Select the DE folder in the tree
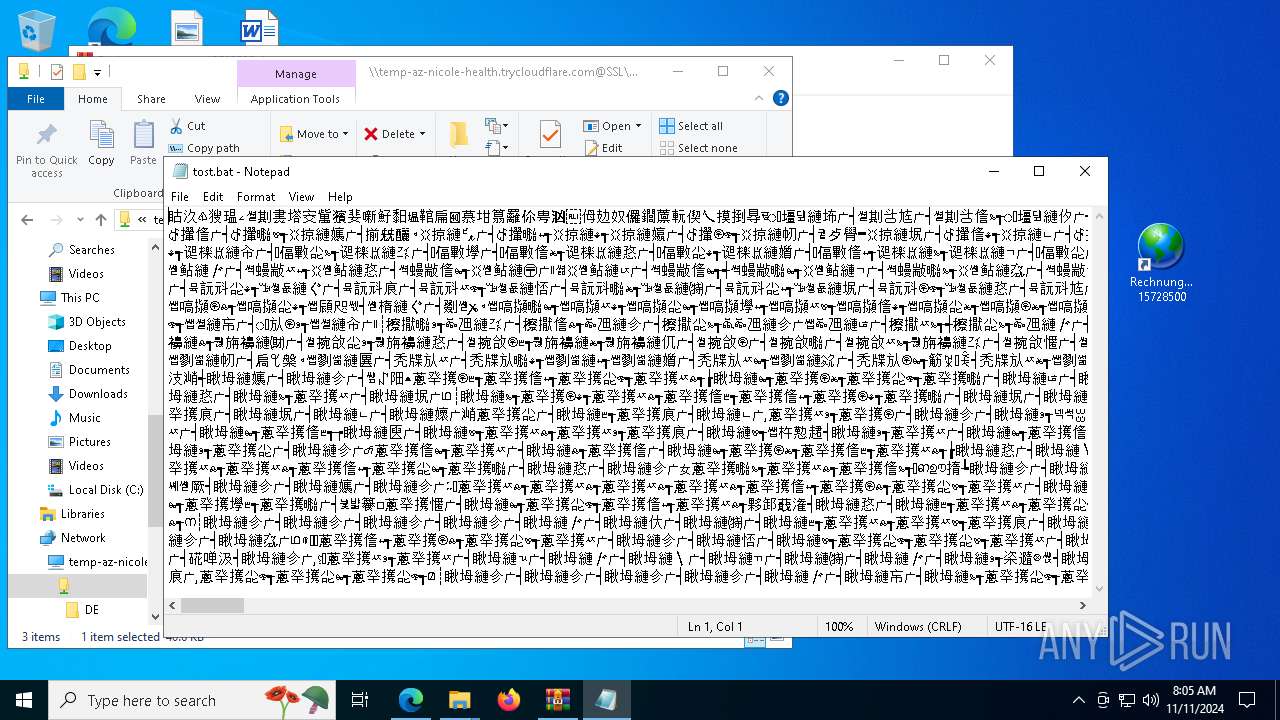This screenshot has width=1280, height=720. 91,610
